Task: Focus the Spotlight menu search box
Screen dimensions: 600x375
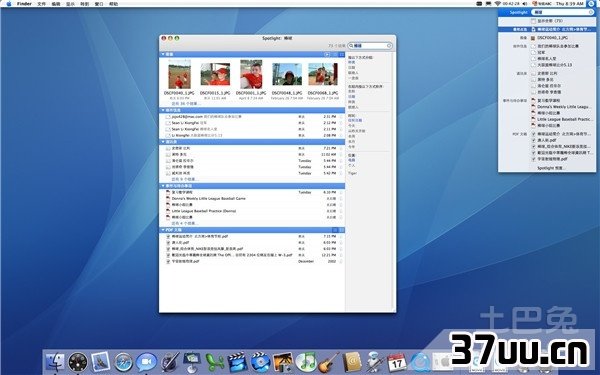Action: point(562,12)
